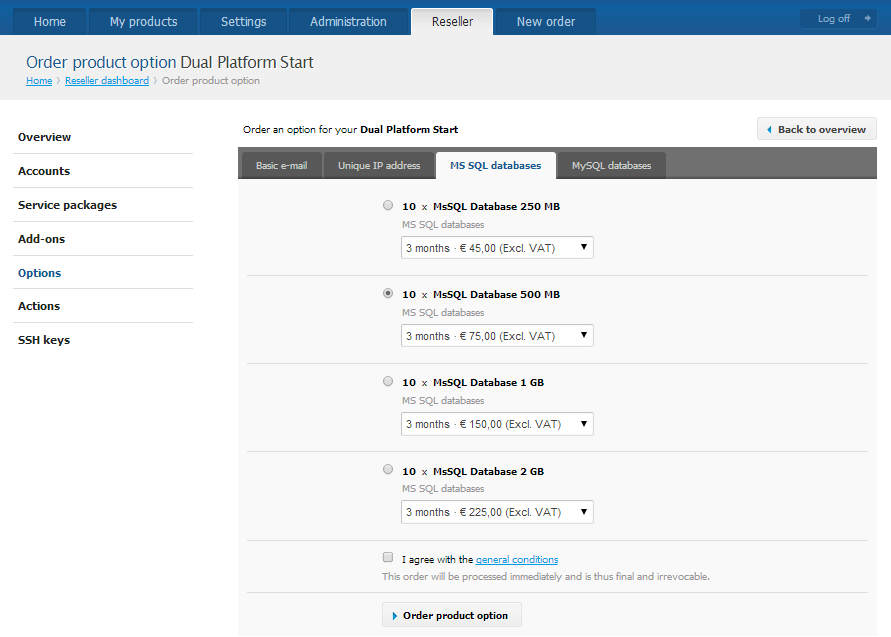
Task: Open Options in the sidebar
Action: [x=39, y=273]
